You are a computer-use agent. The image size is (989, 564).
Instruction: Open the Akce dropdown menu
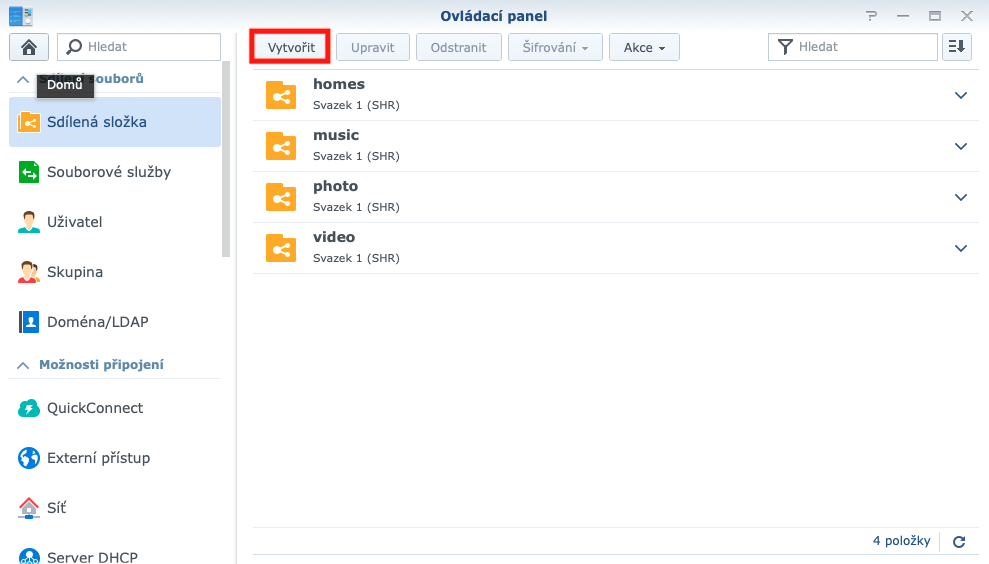(644, 47)
